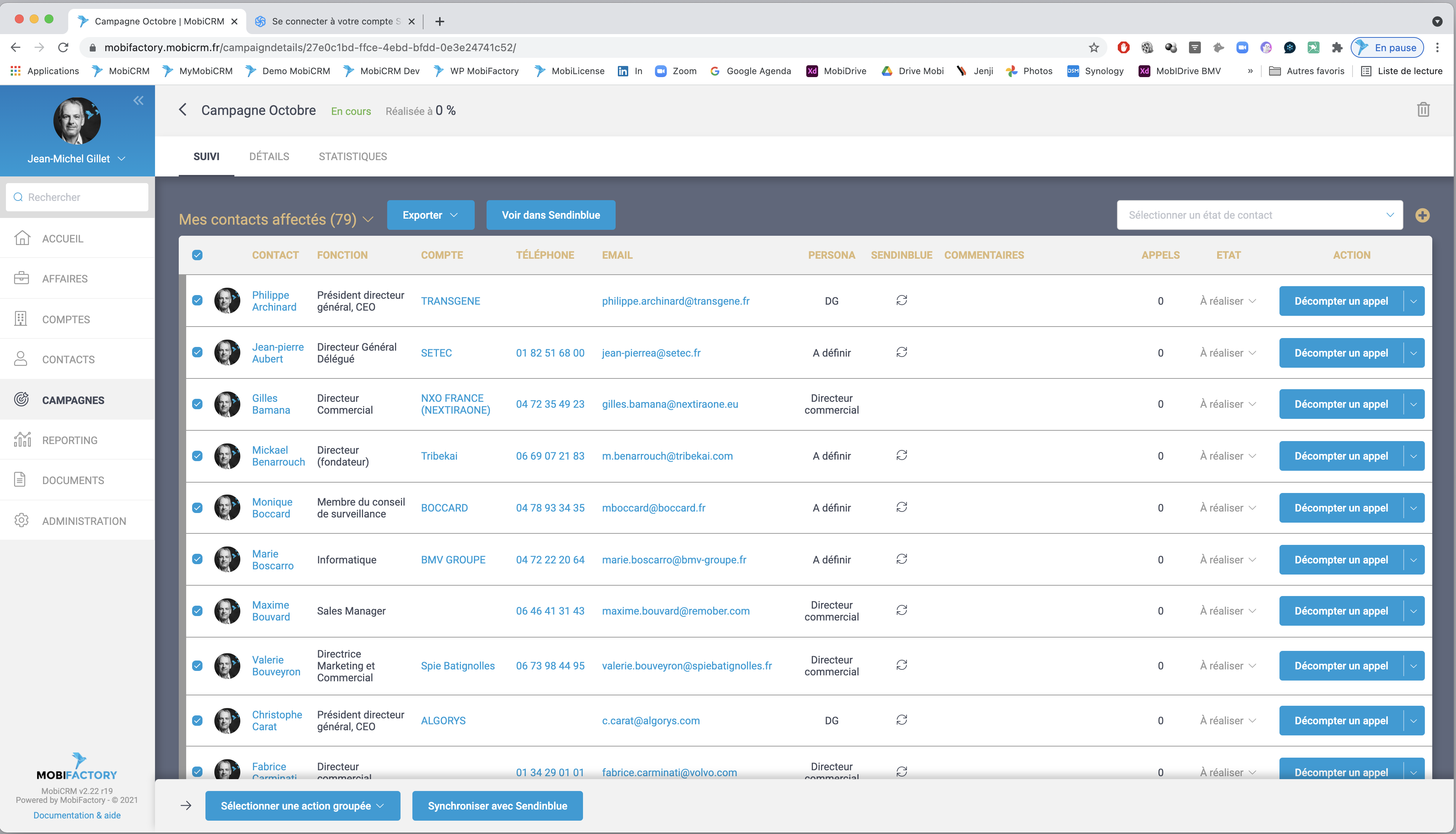Uncheck the Gilles Bamana row checkbox
The width and height of the screenshot is (1456, 834).
(x=197, y=404)
